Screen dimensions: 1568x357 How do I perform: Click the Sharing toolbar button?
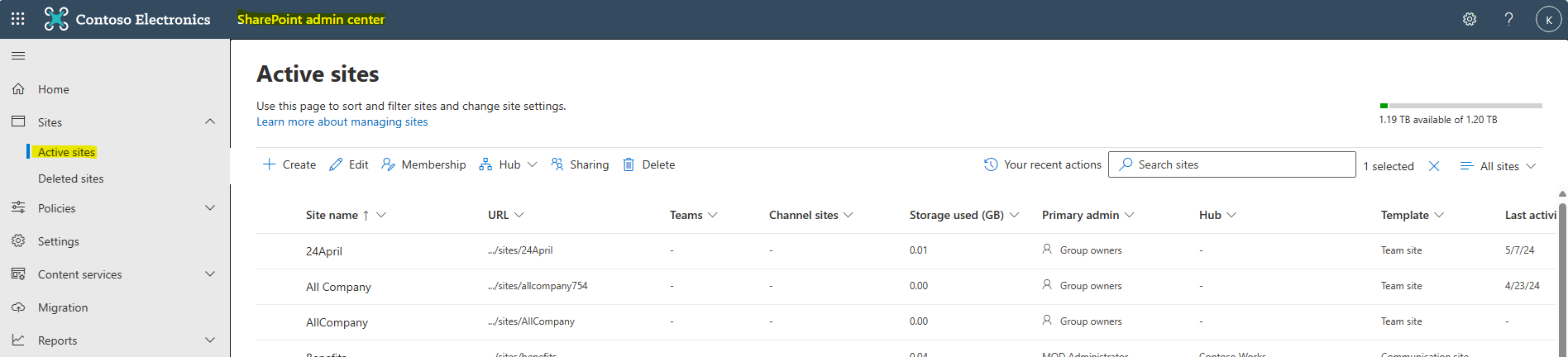tap(580, 164)
